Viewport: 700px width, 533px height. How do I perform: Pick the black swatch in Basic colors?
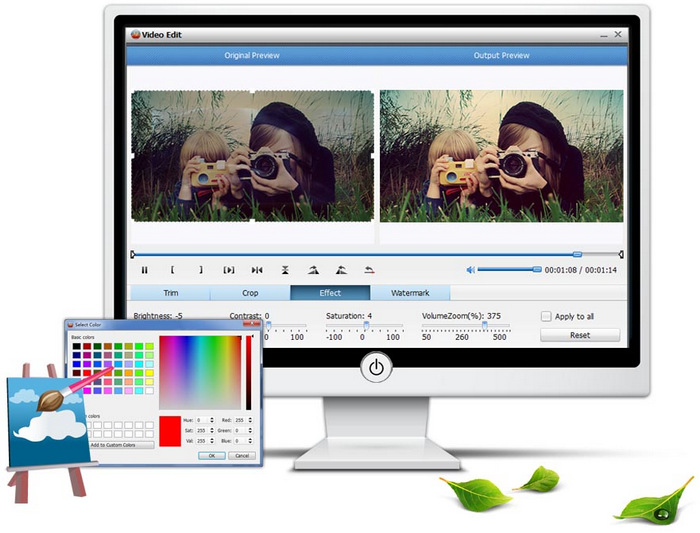[75, 347]
